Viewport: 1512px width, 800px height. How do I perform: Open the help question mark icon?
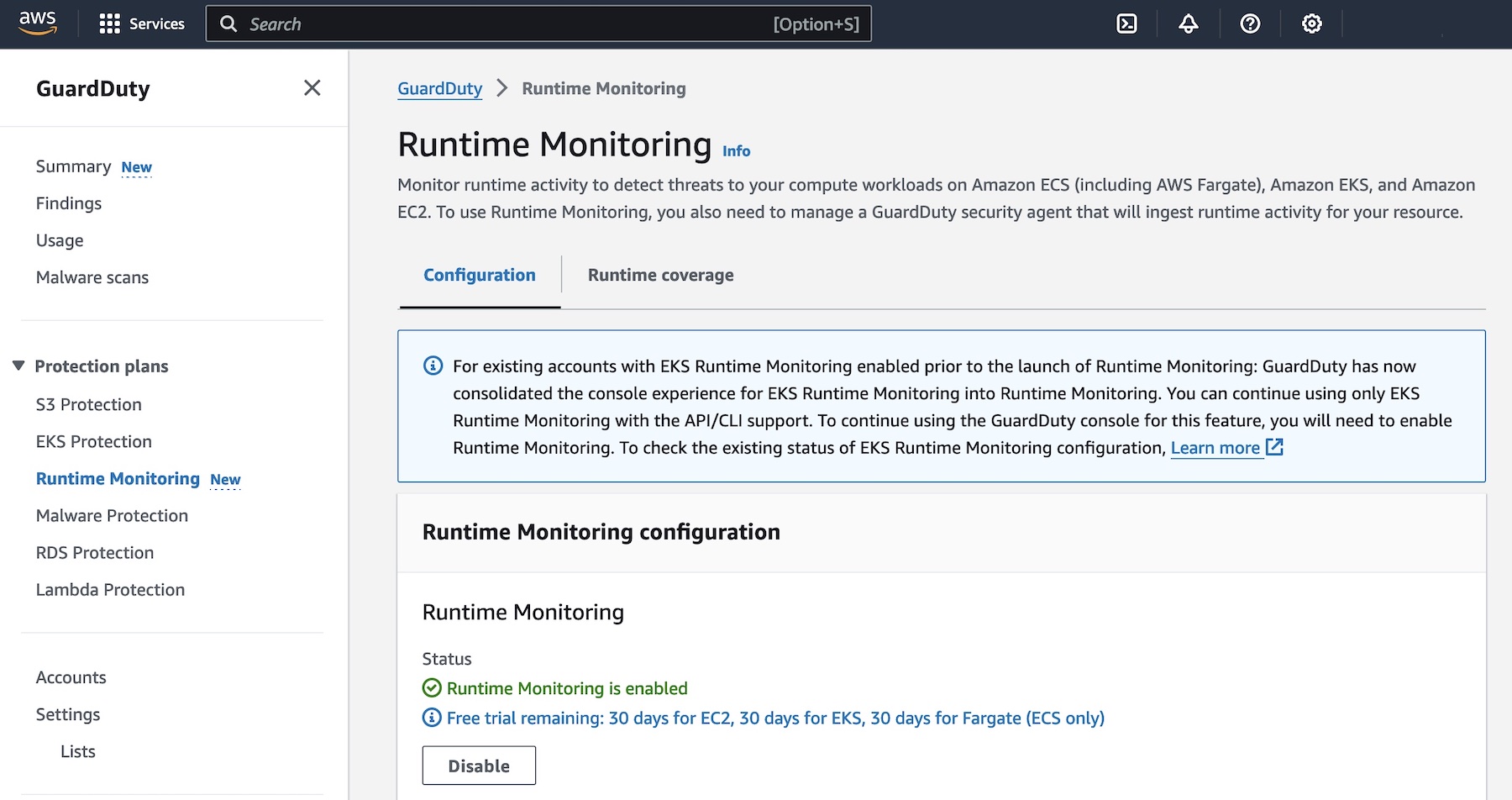pos(1250,24)
